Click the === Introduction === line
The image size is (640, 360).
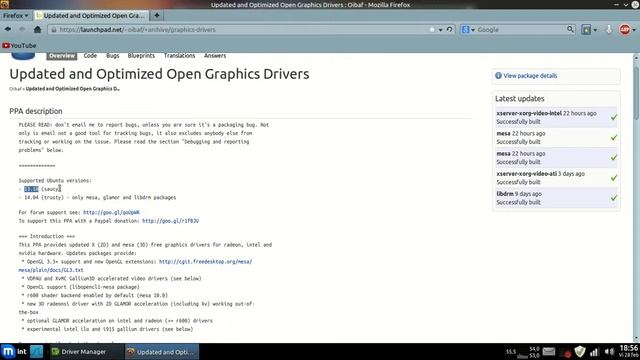[x=47, y=236]
